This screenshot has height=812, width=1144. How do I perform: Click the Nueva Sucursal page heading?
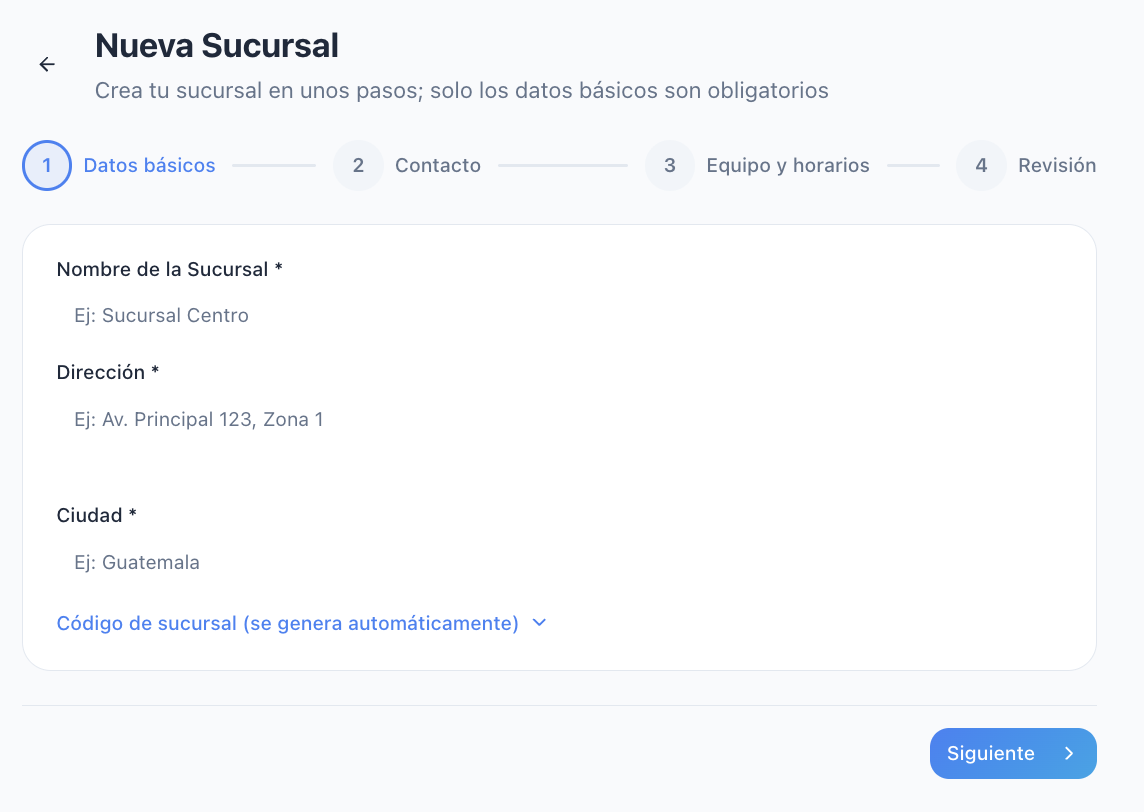(x=217, y=45)
